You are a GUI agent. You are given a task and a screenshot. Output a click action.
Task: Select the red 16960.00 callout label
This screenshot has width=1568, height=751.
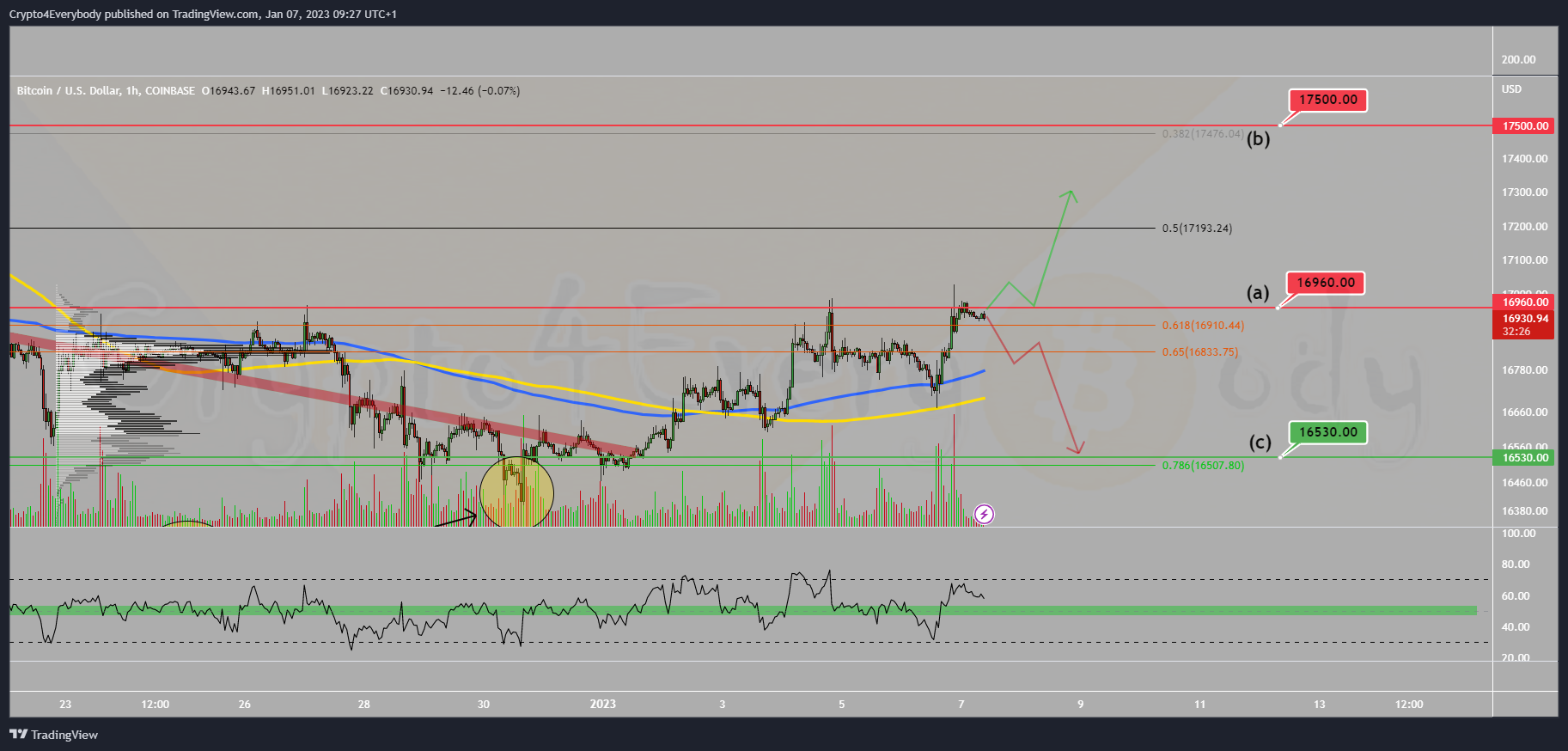pos(1326,283)
